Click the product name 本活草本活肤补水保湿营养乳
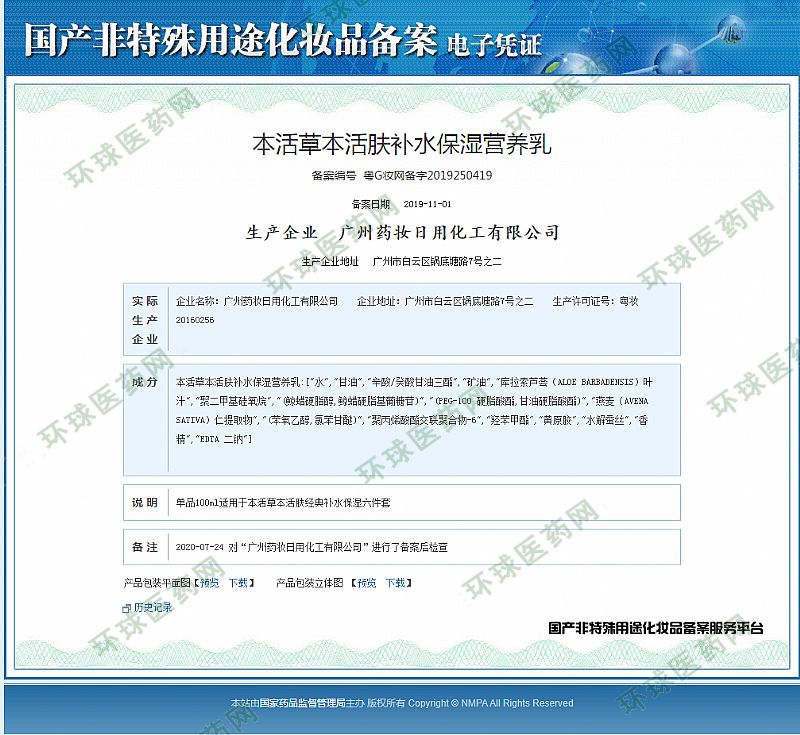Viewport: 800px width, 735px height. coord(400,143)
